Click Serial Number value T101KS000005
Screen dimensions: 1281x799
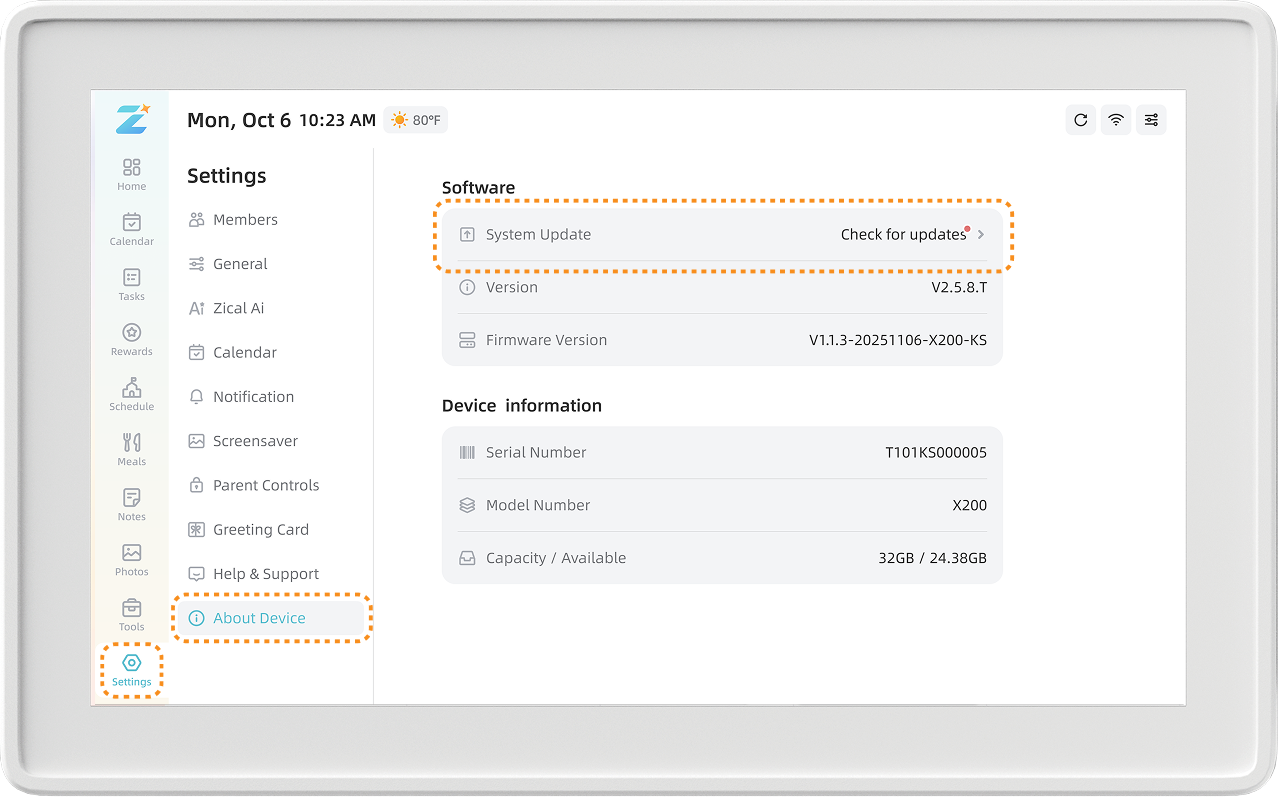point(936,452)
